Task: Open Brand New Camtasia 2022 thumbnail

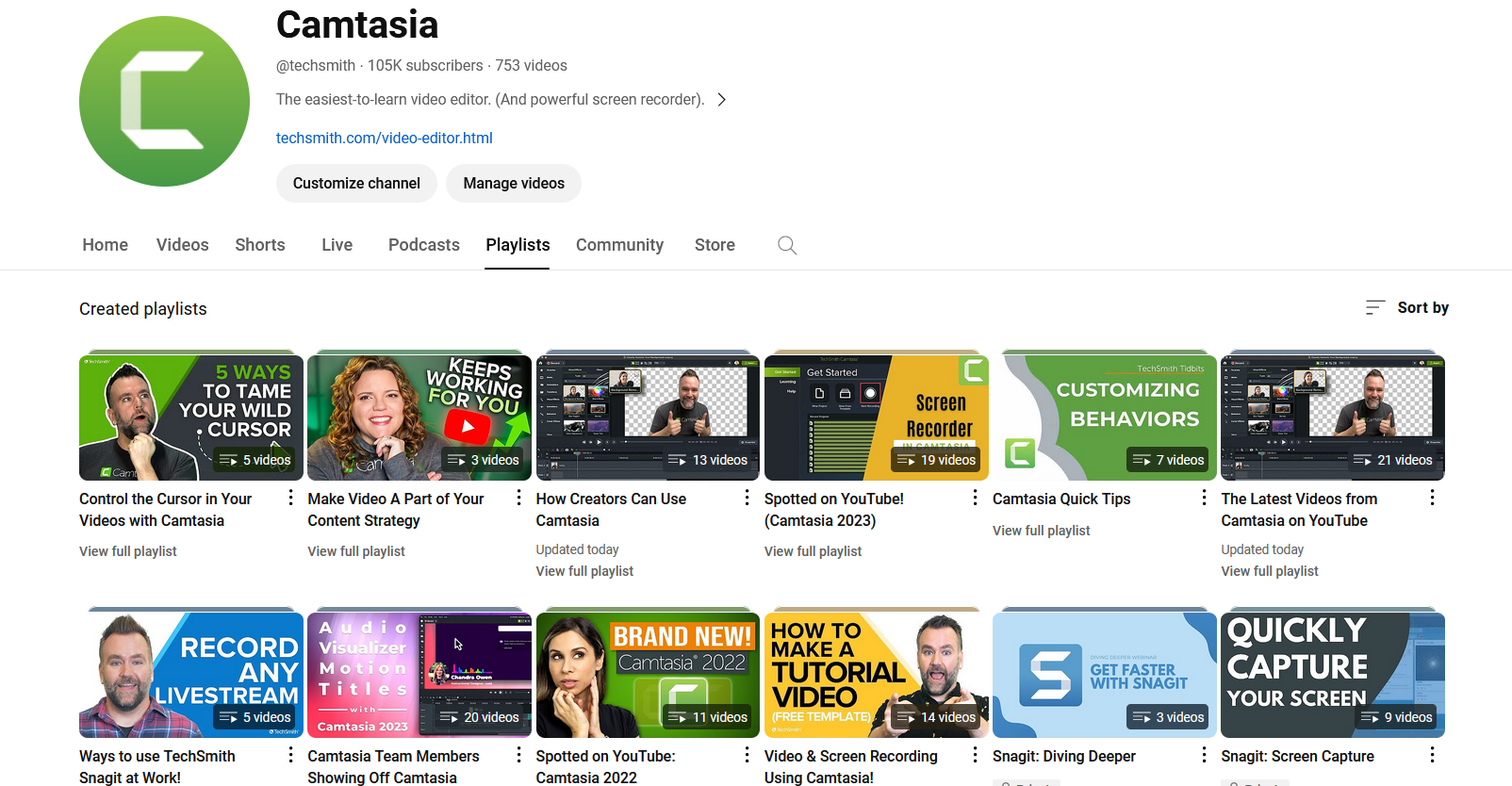Action: click(648, 675)
